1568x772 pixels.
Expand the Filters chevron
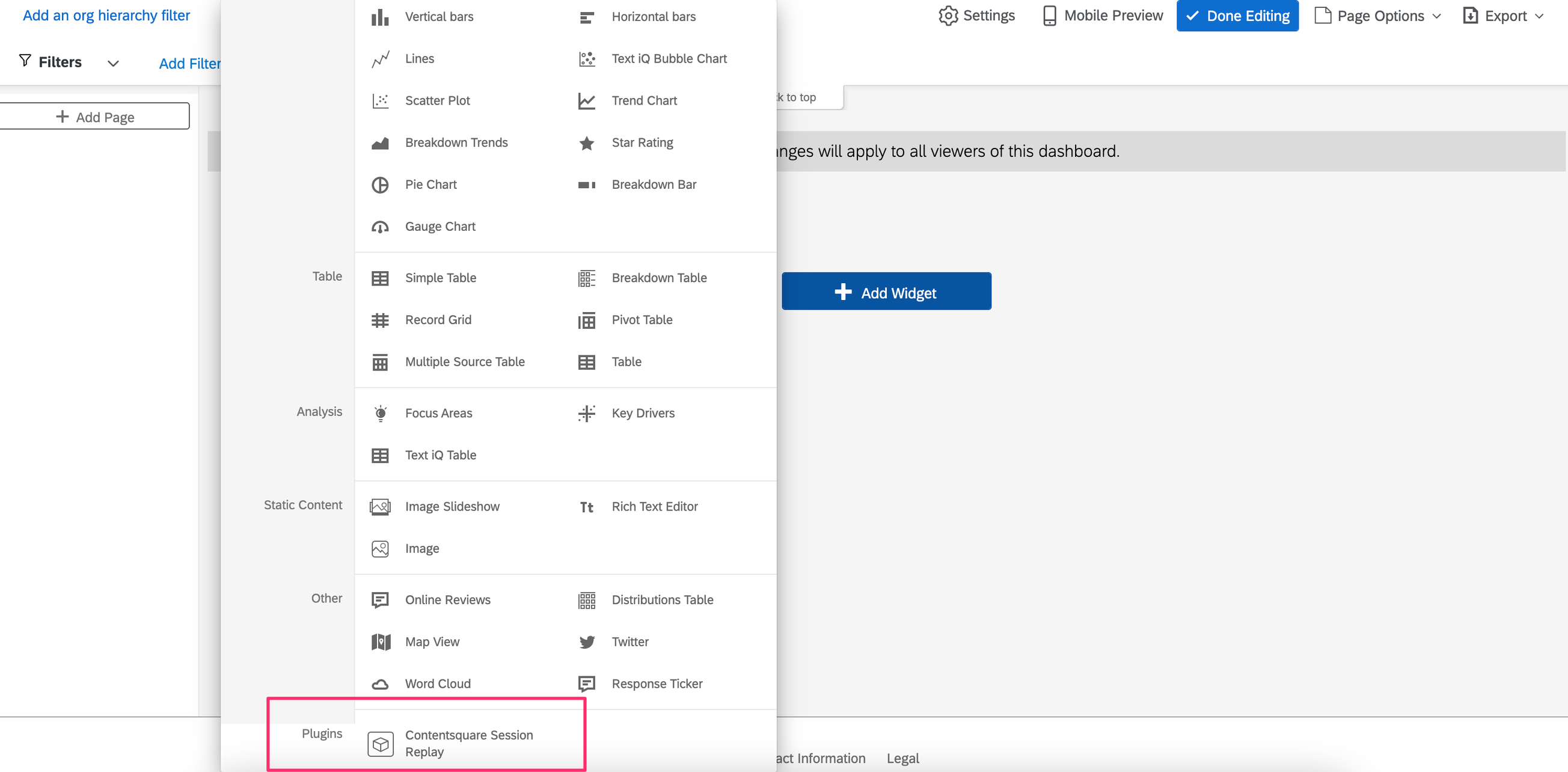click(x=113, y=63)
